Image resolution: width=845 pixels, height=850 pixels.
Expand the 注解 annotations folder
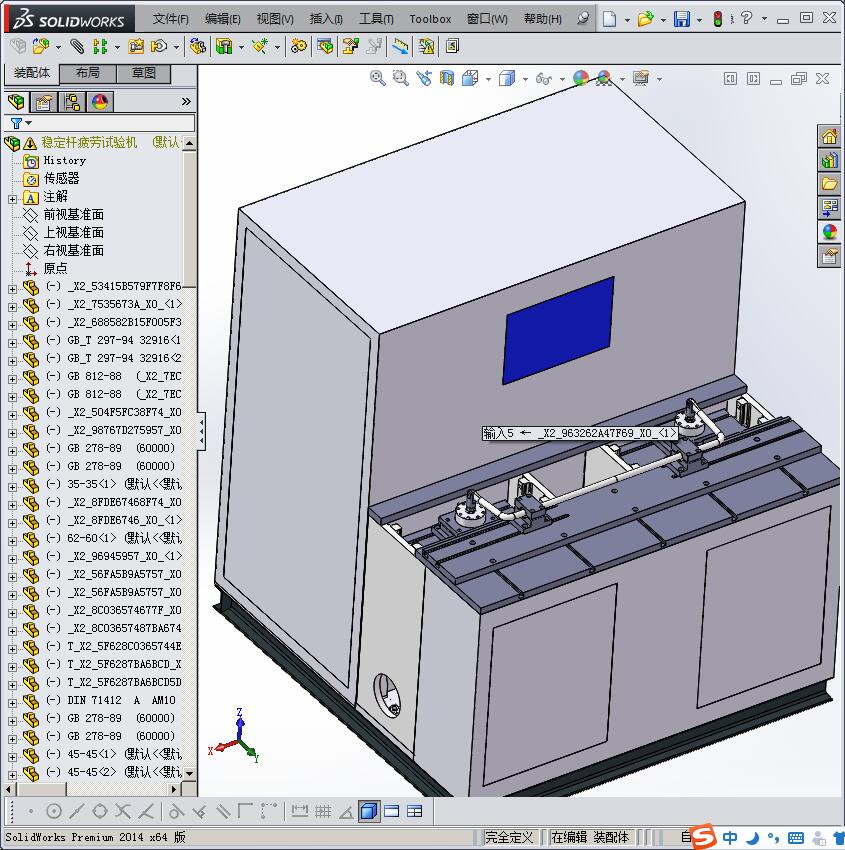pos(12,199)
